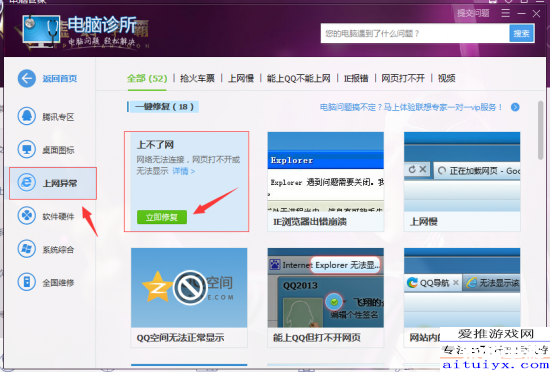Open the QQ空间无法正常显示 card
Image resolution: width=550 pixels, height=372 pixels.
click(x=189, y=298)
